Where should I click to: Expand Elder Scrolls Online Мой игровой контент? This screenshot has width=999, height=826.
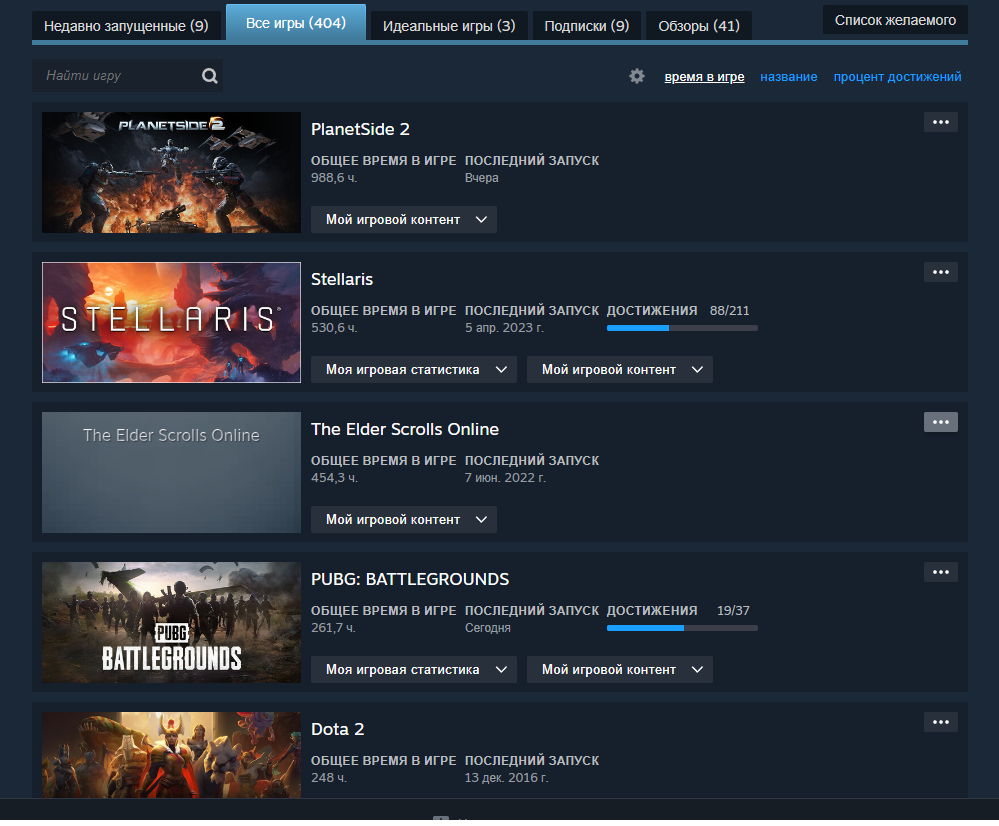[404, 520]
